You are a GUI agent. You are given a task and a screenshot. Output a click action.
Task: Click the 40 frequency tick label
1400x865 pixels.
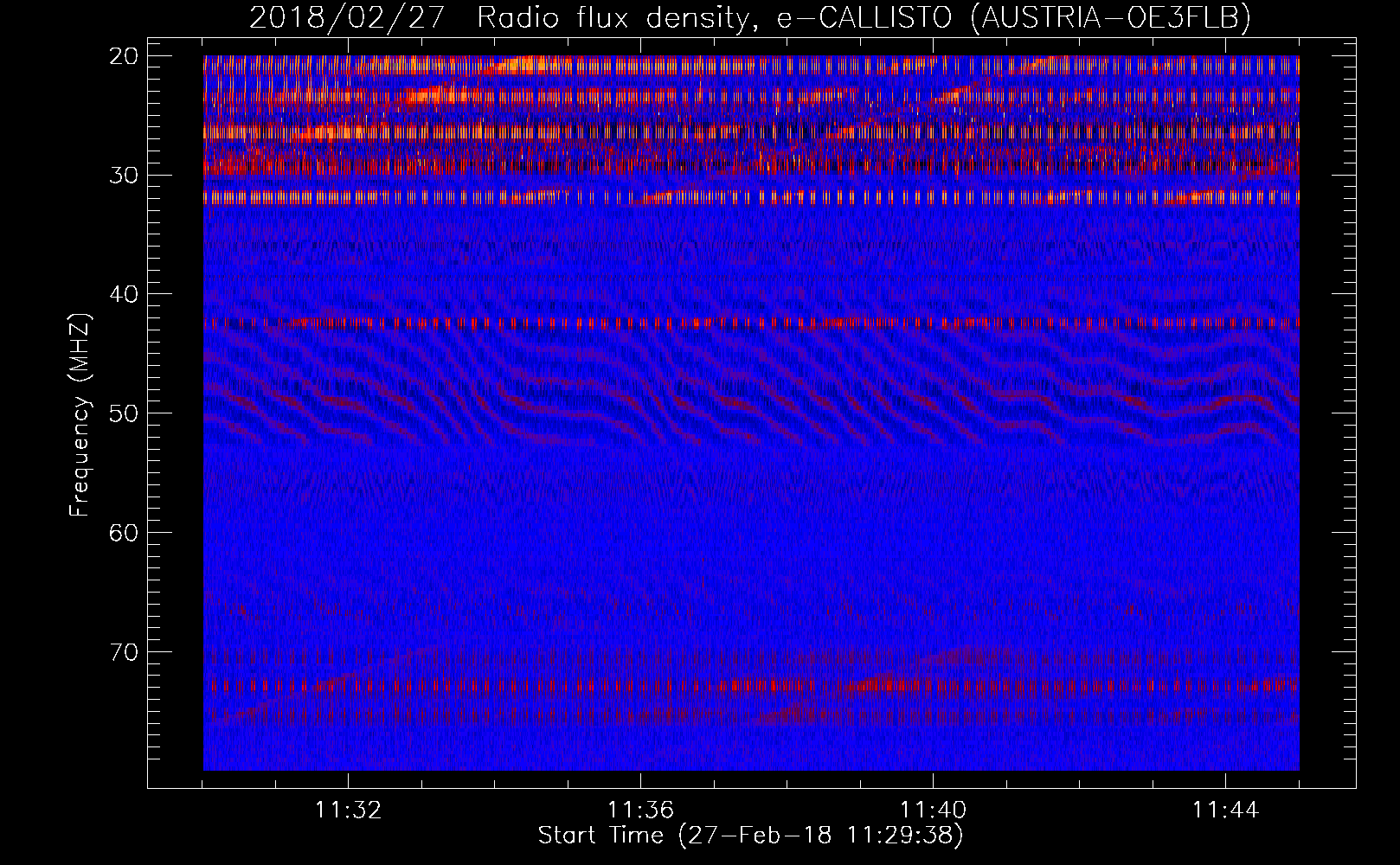pos(124,294)
